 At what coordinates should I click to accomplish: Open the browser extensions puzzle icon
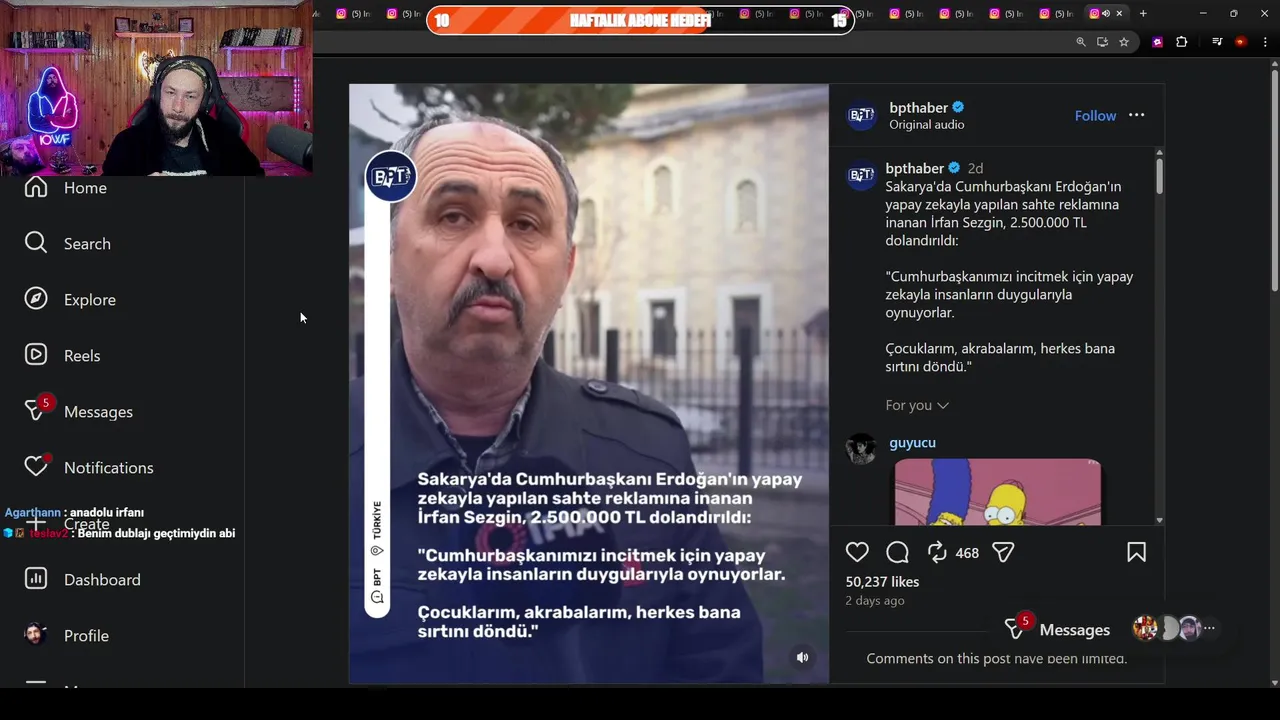tap(1181, 42)
